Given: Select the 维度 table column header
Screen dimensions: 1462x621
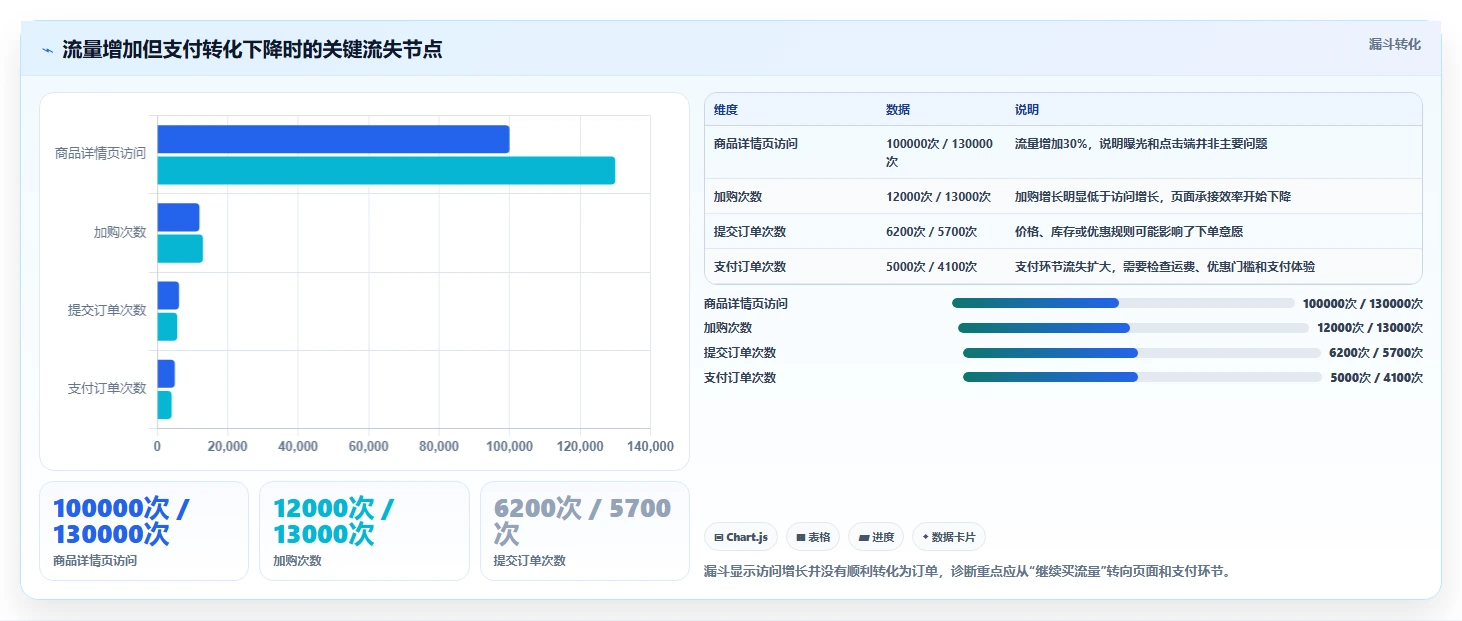Looking at the screenshot, I should (x=726, y=110).
